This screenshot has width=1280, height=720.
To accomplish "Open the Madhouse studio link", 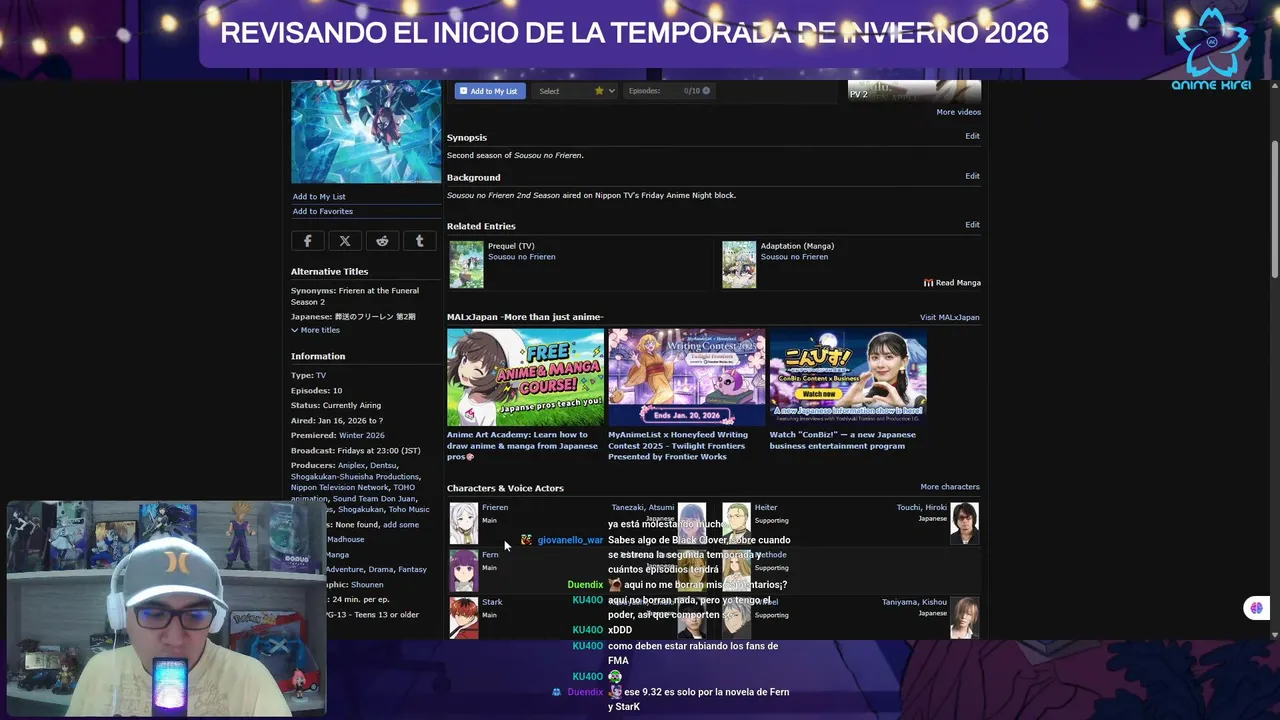I will click(x=346, y=540).
